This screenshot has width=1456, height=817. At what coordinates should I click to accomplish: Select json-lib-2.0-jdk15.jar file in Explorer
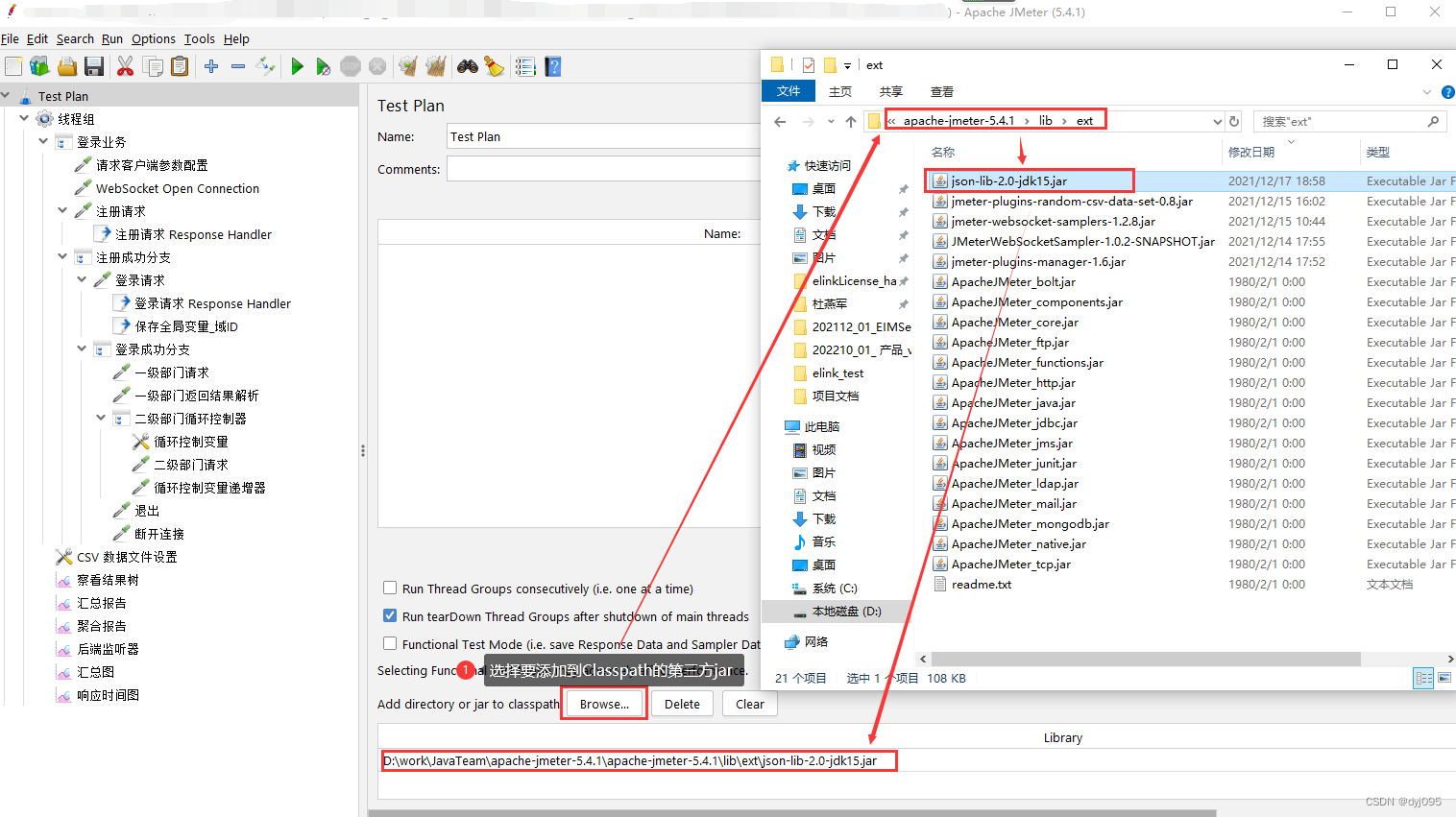point(1009,180)
